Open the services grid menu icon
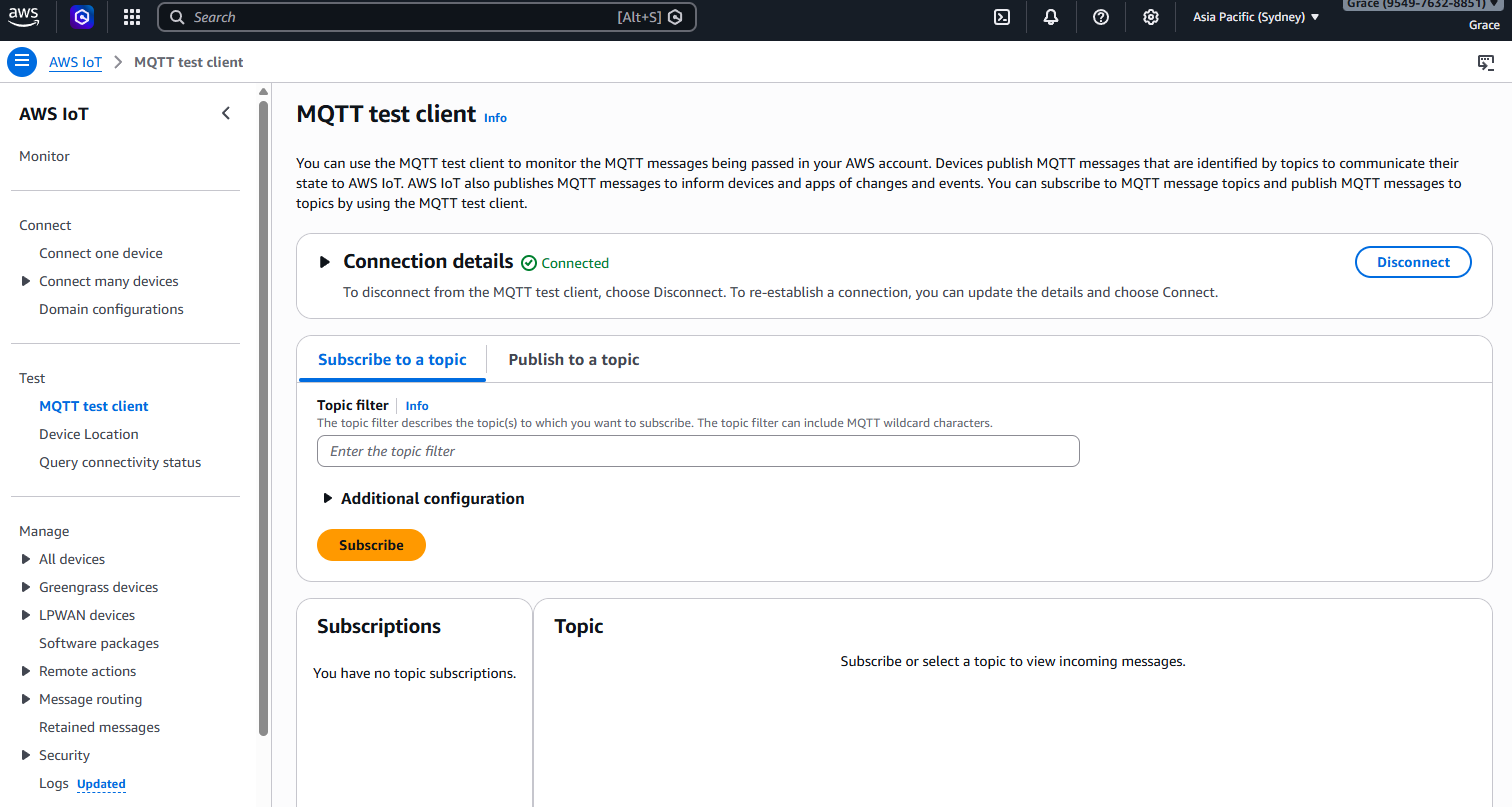The width and height of the screenshot is (1512, 807). (132, 17)
